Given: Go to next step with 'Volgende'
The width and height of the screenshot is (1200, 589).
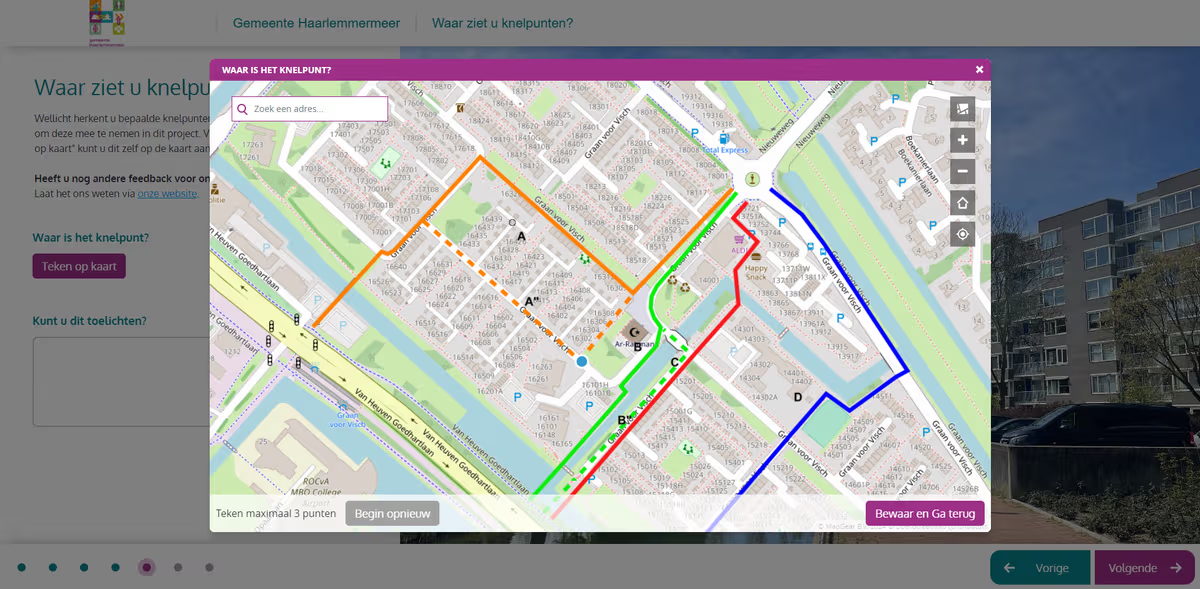Looking at the screenshot, I should (x=1144, y=568).
